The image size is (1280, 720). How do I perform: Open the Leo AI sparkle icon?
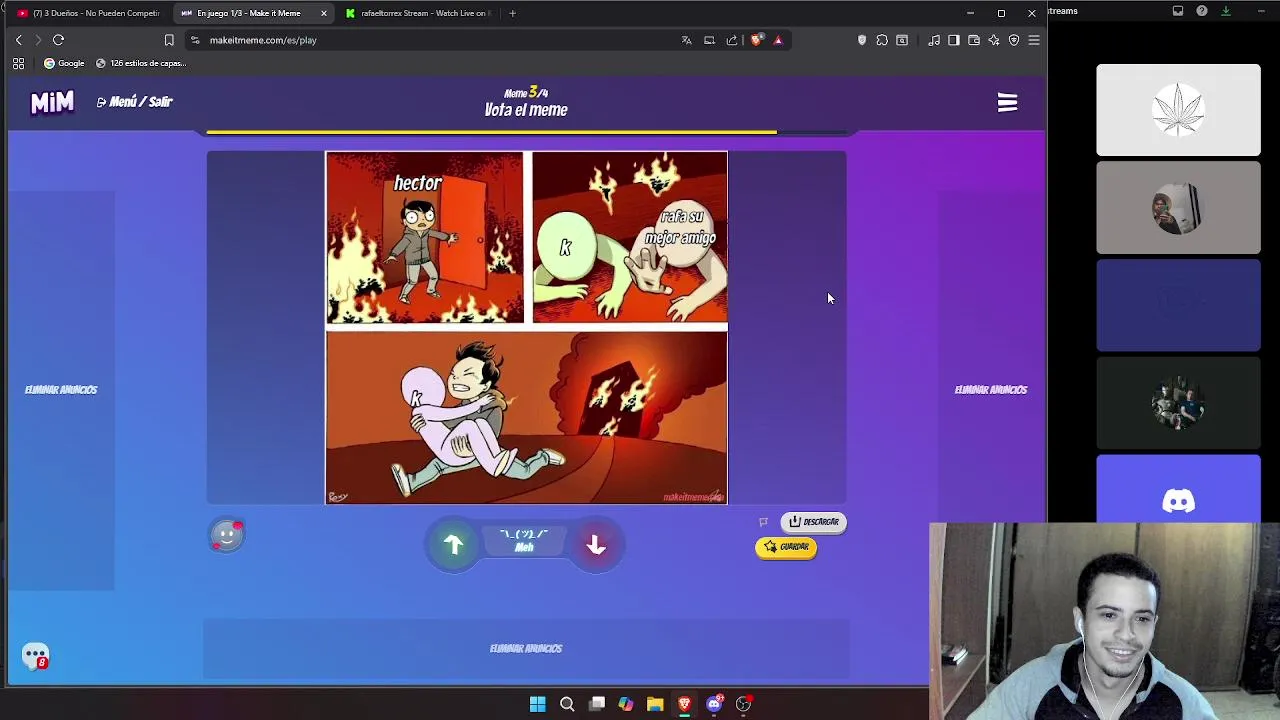point(994,40)
